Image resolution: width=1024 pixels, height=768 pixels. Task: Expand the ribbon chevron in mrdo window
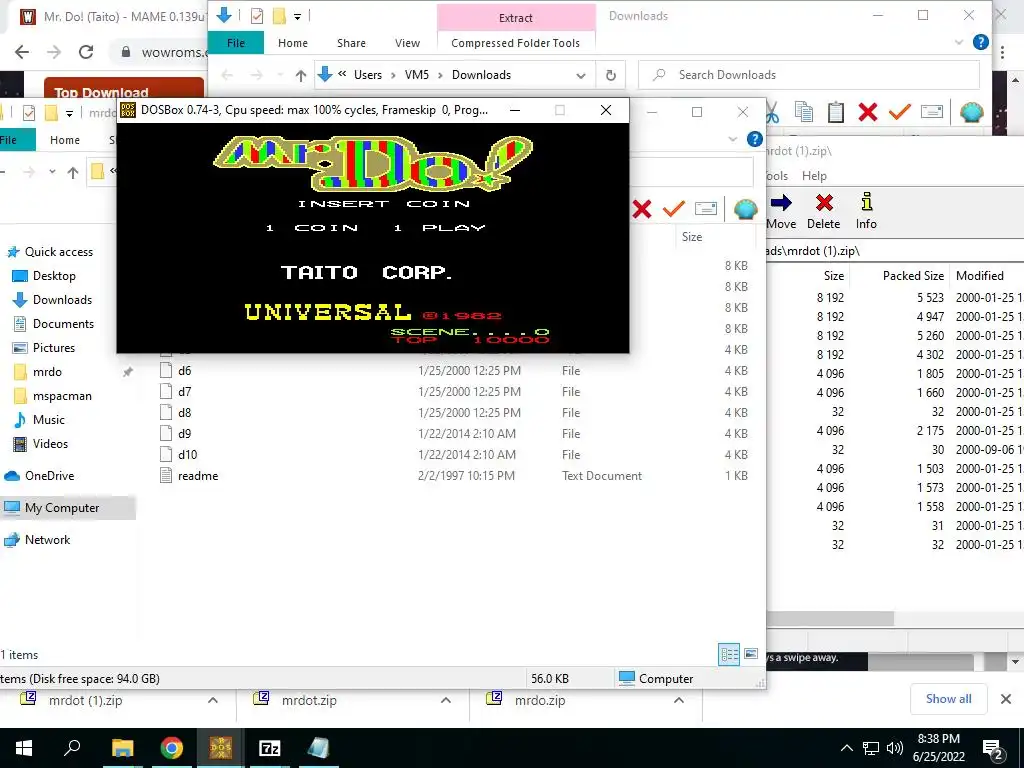pos(733,139)
